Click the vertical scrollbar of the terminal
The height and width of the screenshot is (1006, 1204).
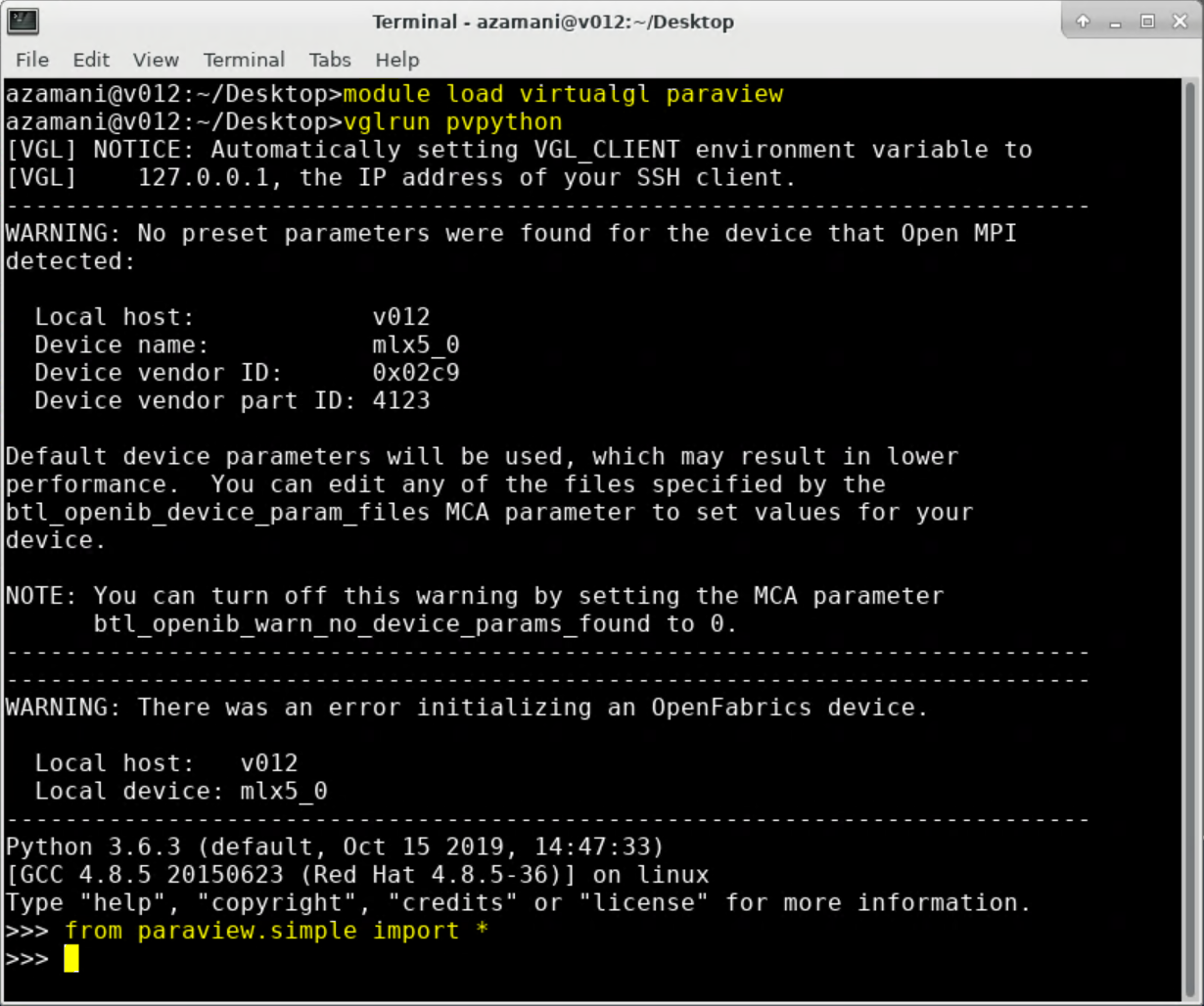point(1190,538)
